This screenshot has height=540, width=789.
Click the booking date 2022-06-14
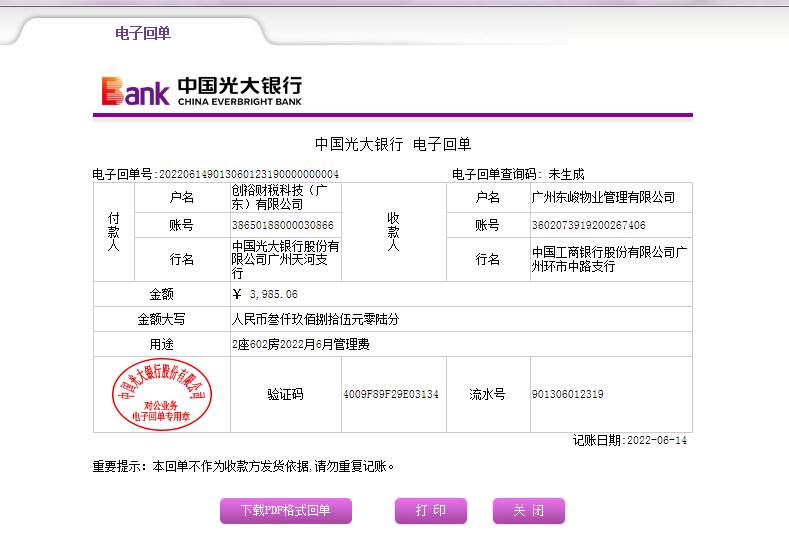pos(656,440)
